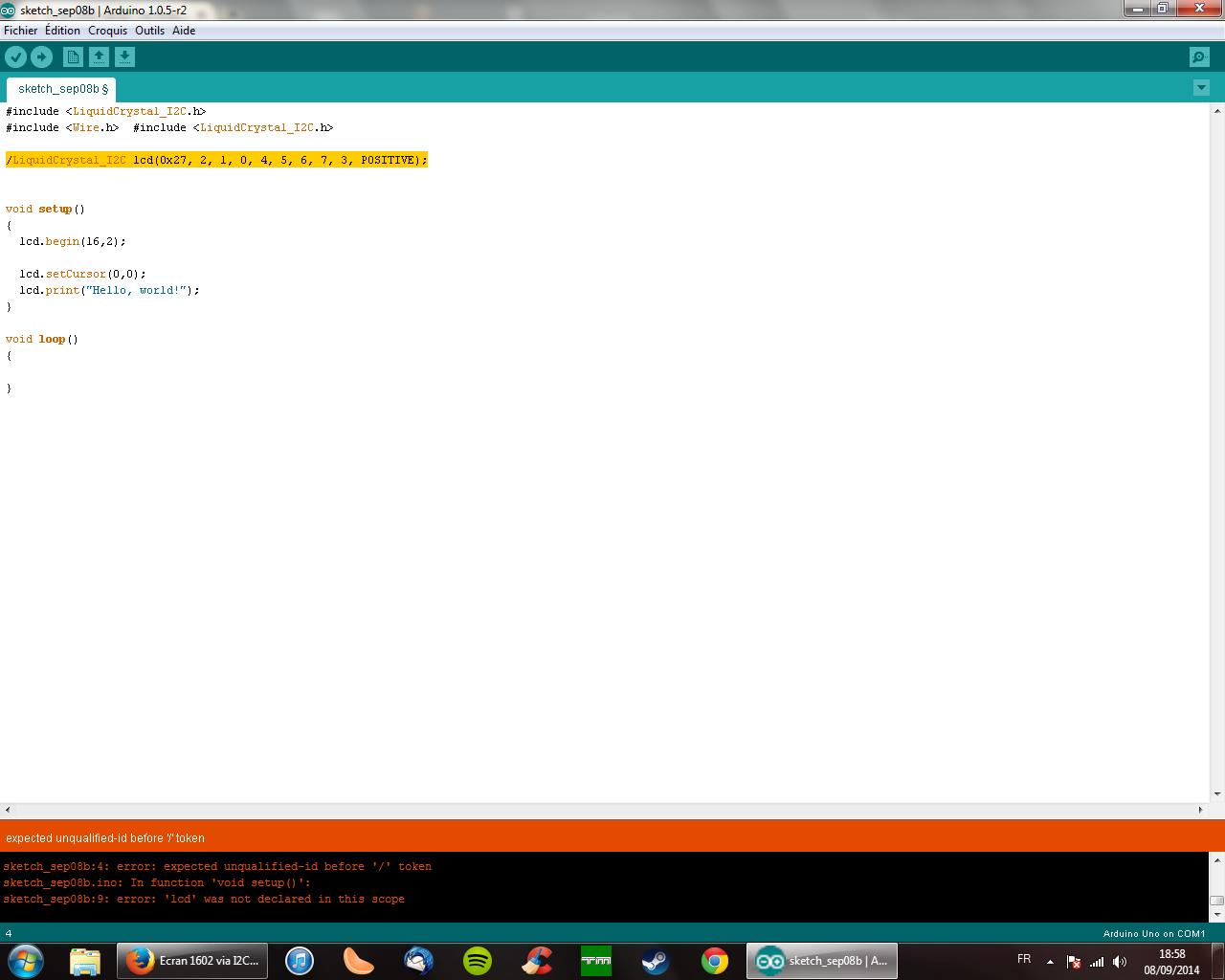Image resolution: width=1225 pixels, height=980 pixels.
Task: Open the Fichier menu
Action: tap(20, 31)
